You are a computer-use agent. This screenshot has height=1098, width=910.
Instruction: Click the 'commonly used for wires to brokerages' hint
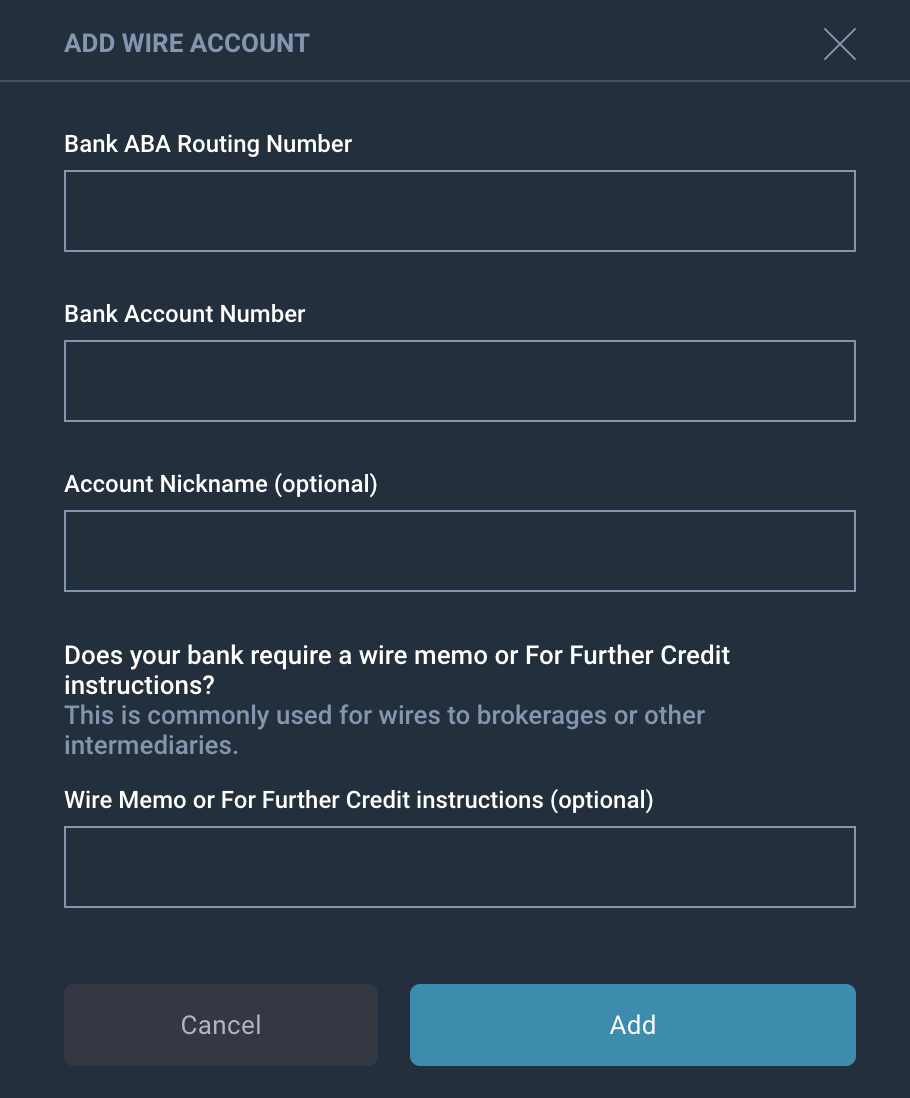[x=384, y=730]
